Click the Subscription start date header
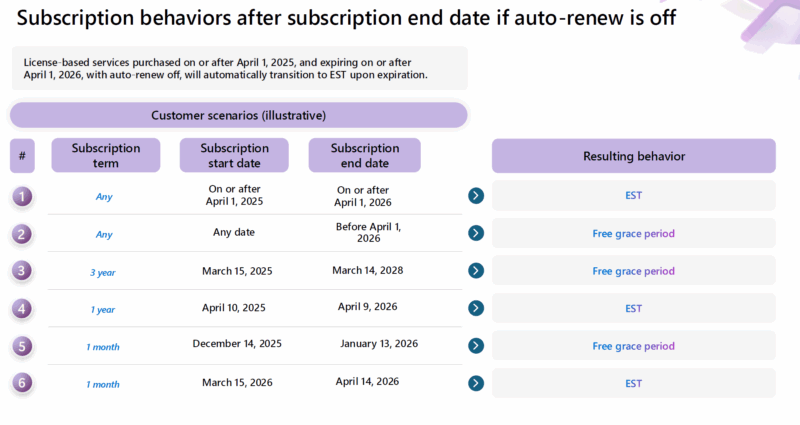 pos(234,156)
